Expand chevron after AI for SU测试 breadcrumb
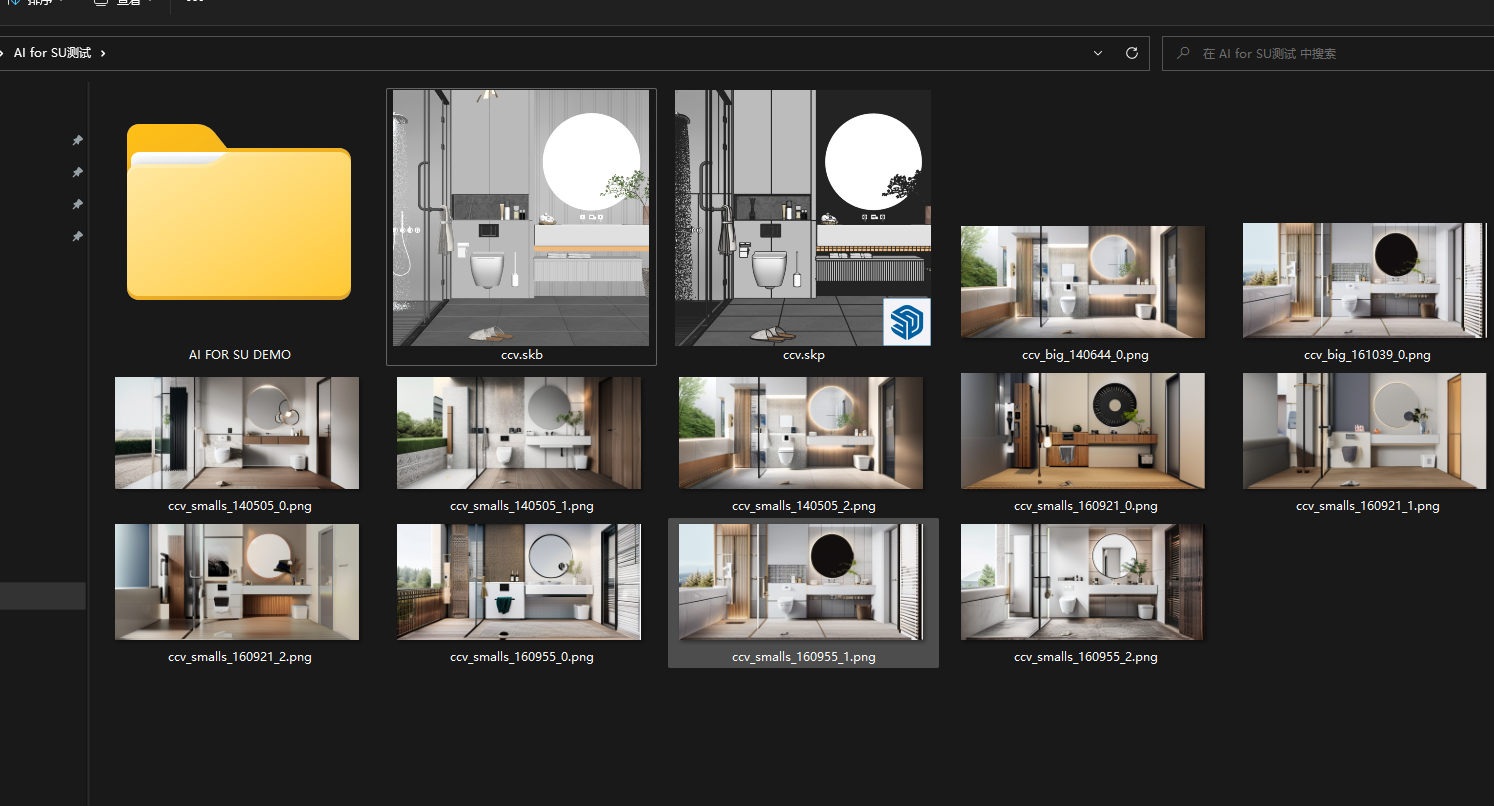Image resolution: width=1494 pixels, height=806 pixels. coord(103,53)
